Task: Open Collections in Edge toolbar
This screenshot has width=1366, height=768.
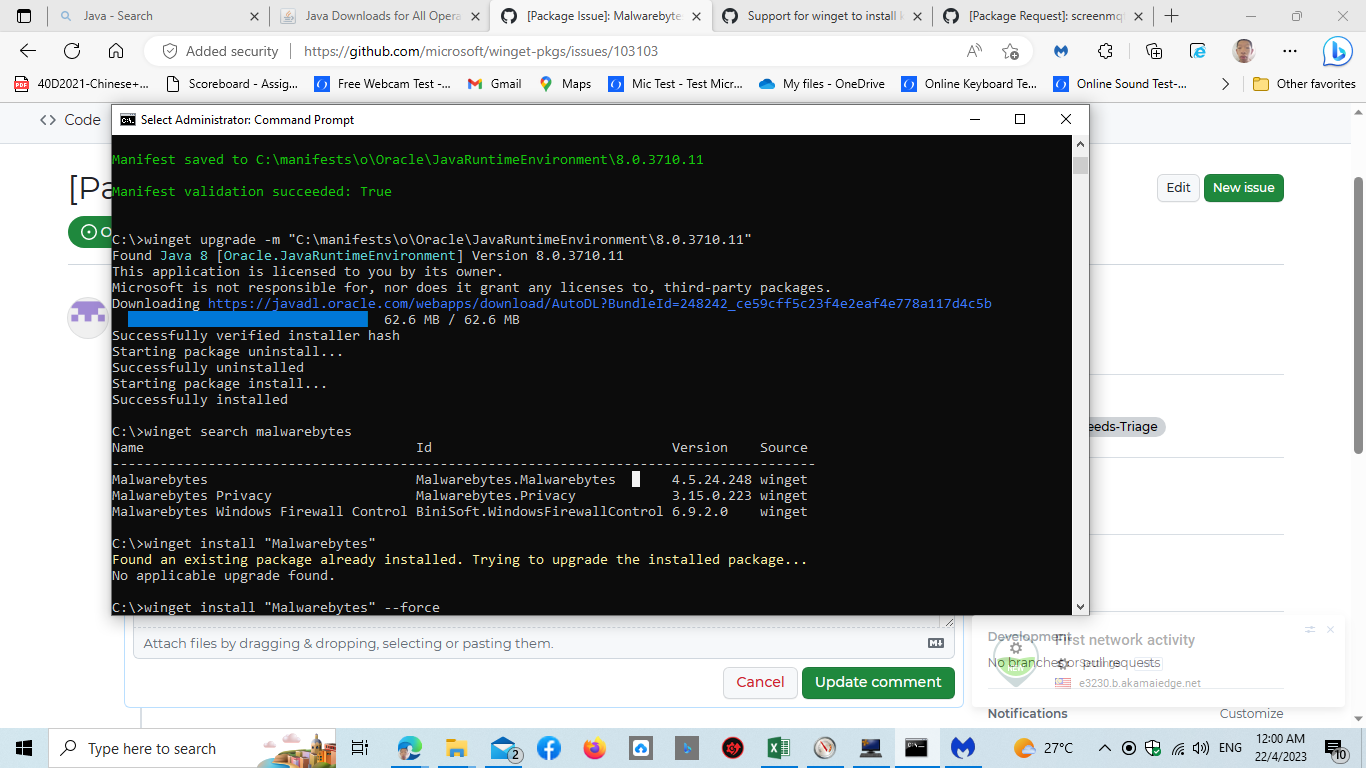Action: point(1154,51)
